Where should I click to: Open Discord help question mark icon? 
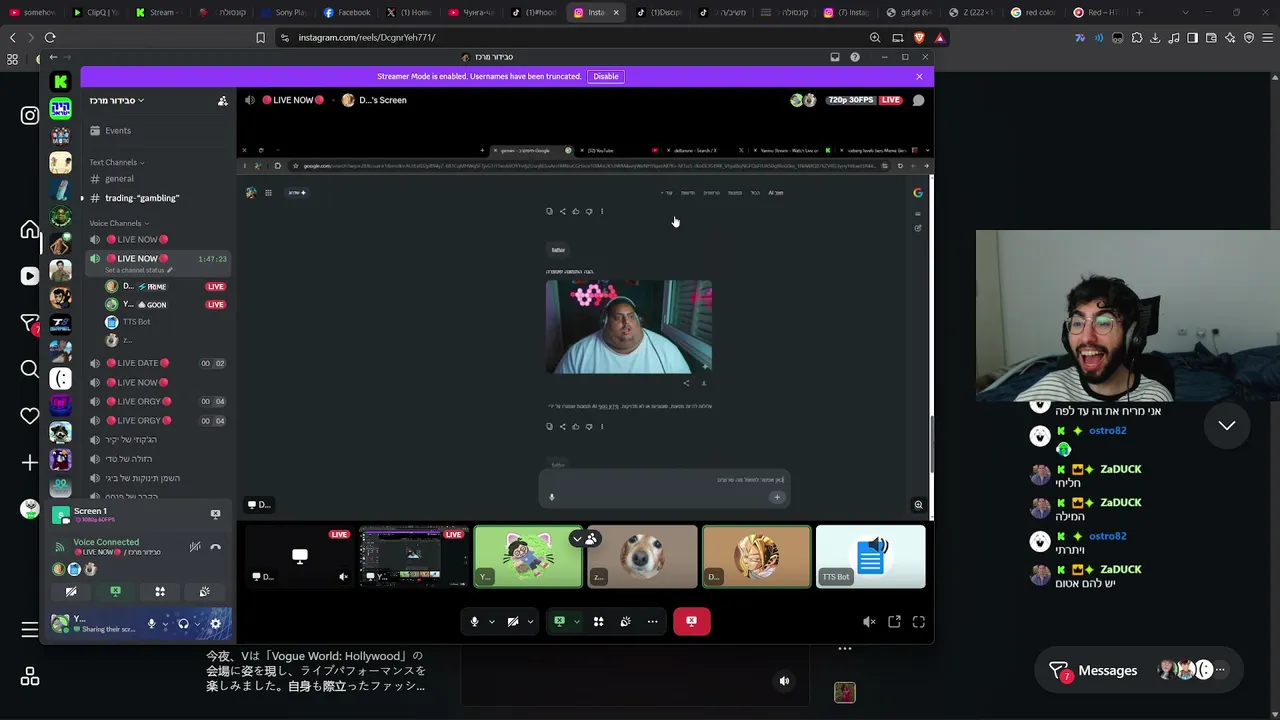(855, 57)
